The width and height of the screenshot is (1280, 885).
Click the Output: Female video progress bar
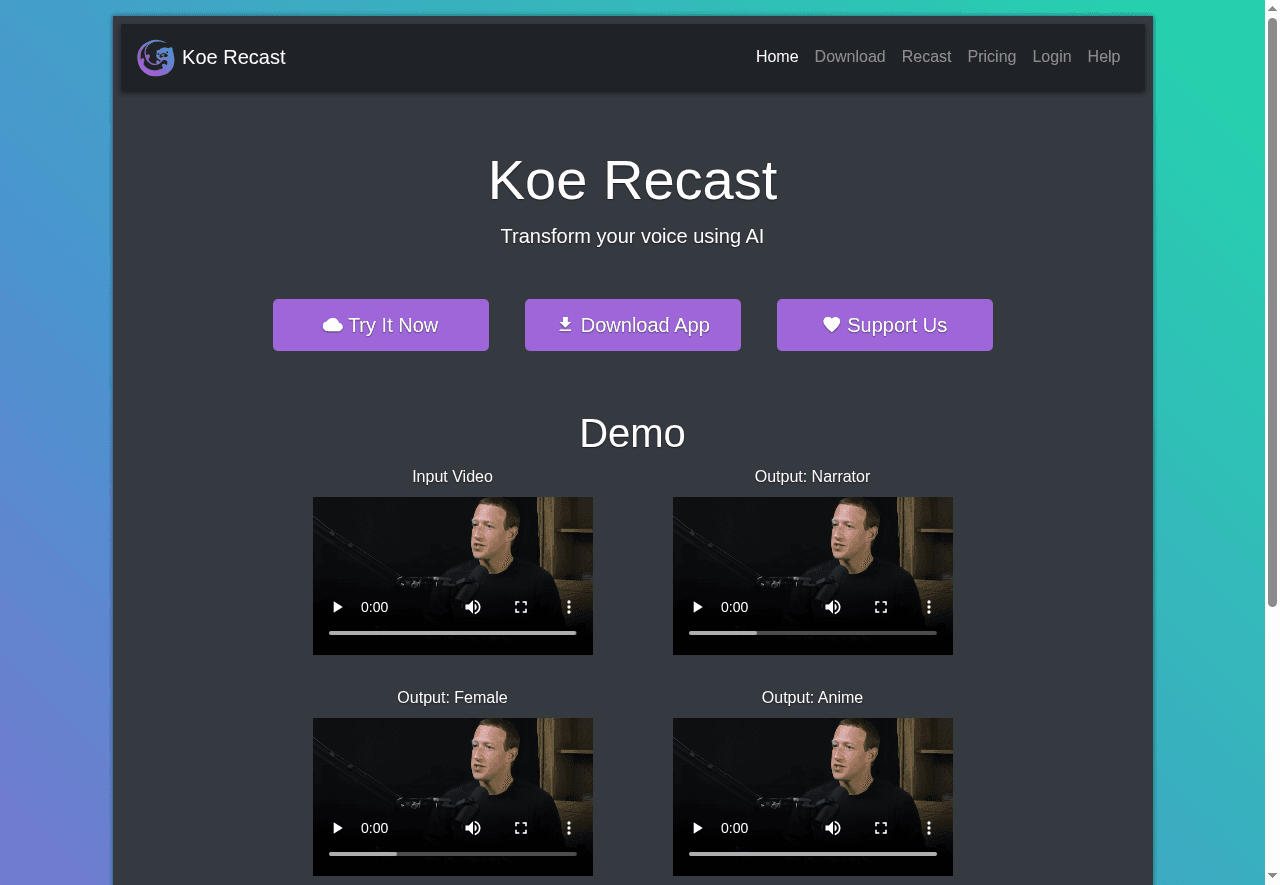click(x=452, y=854)
